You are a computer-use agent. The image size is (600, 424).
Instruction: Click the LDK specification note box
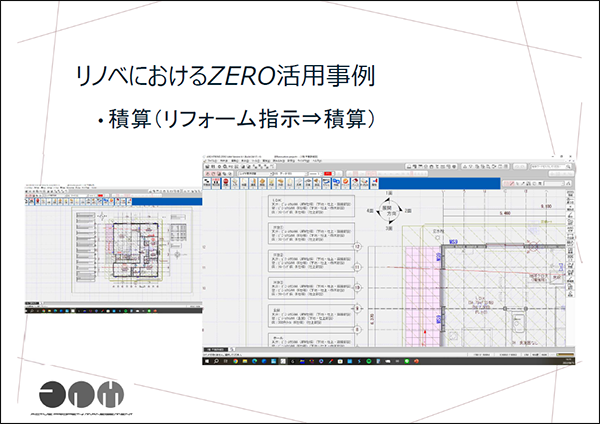[x=311, y=207]
